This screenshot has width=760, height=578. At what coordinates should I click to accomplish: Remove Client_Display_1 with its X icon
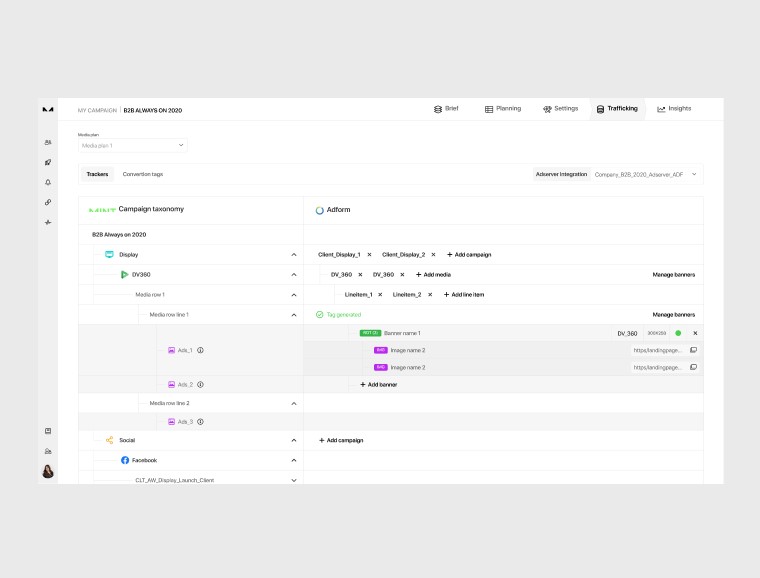pyautogui.click(x=369, y=255)
